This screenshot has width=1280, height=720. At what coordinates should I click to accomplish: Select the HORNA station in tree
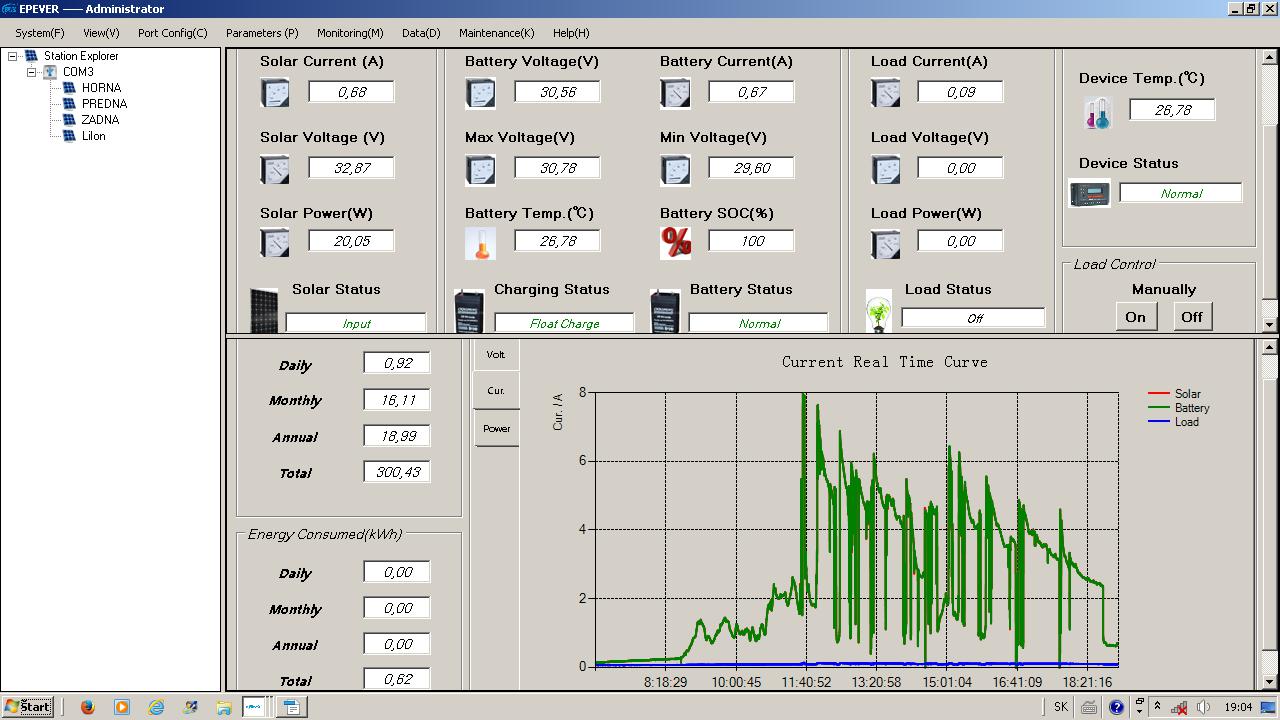101,88
